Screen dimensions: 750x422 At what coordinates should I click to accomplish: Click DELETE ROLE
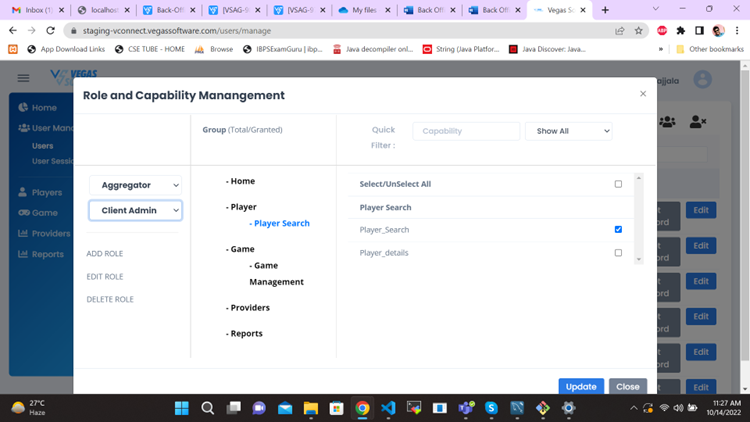(110, 300)
